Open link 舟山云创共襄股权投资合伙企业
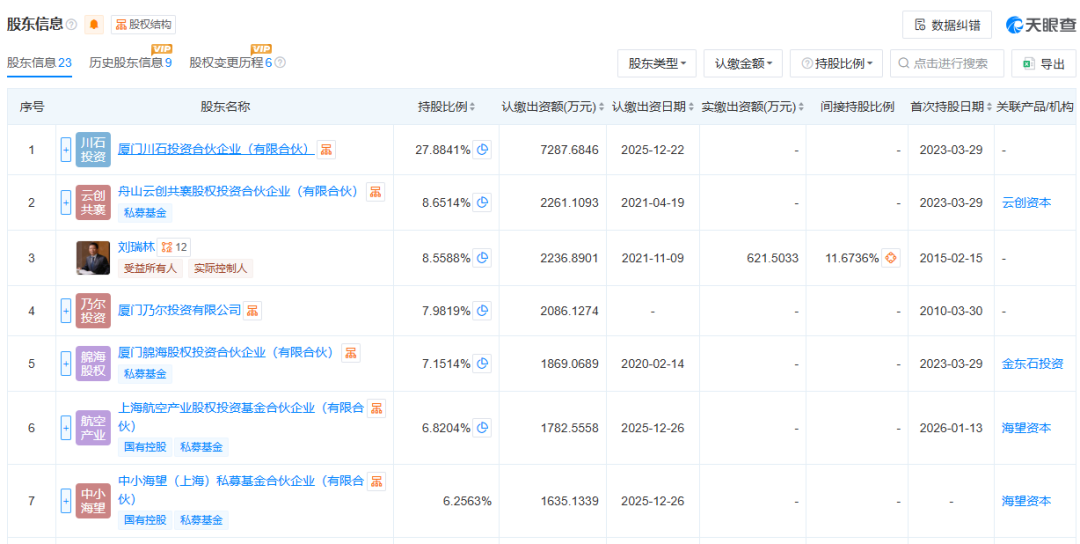Screen dimensions: 1080x544 (x=239, y=191)
